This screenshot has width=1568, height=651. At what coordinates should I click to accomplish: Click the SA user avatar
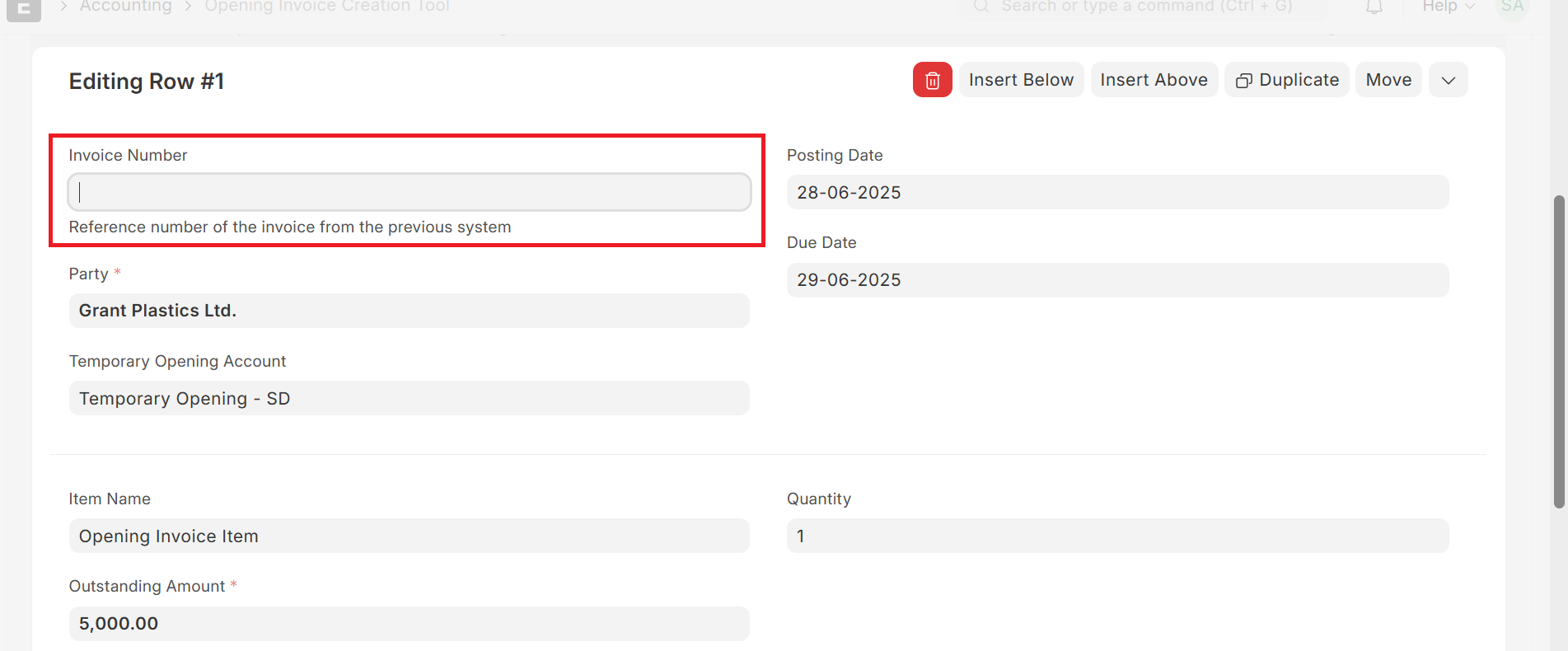click(x=1511, y=7)
